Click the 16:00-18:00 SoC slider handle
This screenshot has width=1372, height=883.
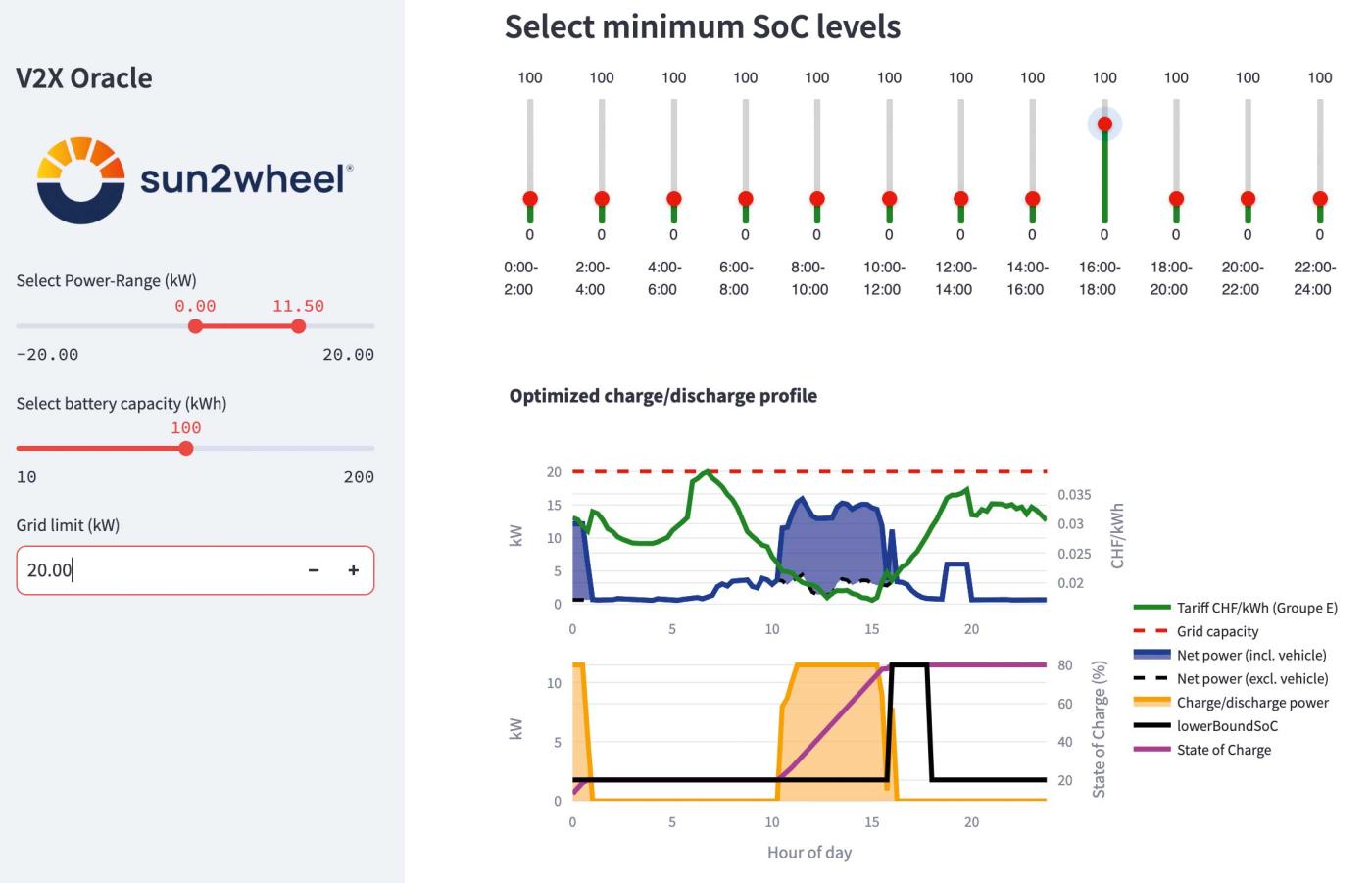[1104, 123]
